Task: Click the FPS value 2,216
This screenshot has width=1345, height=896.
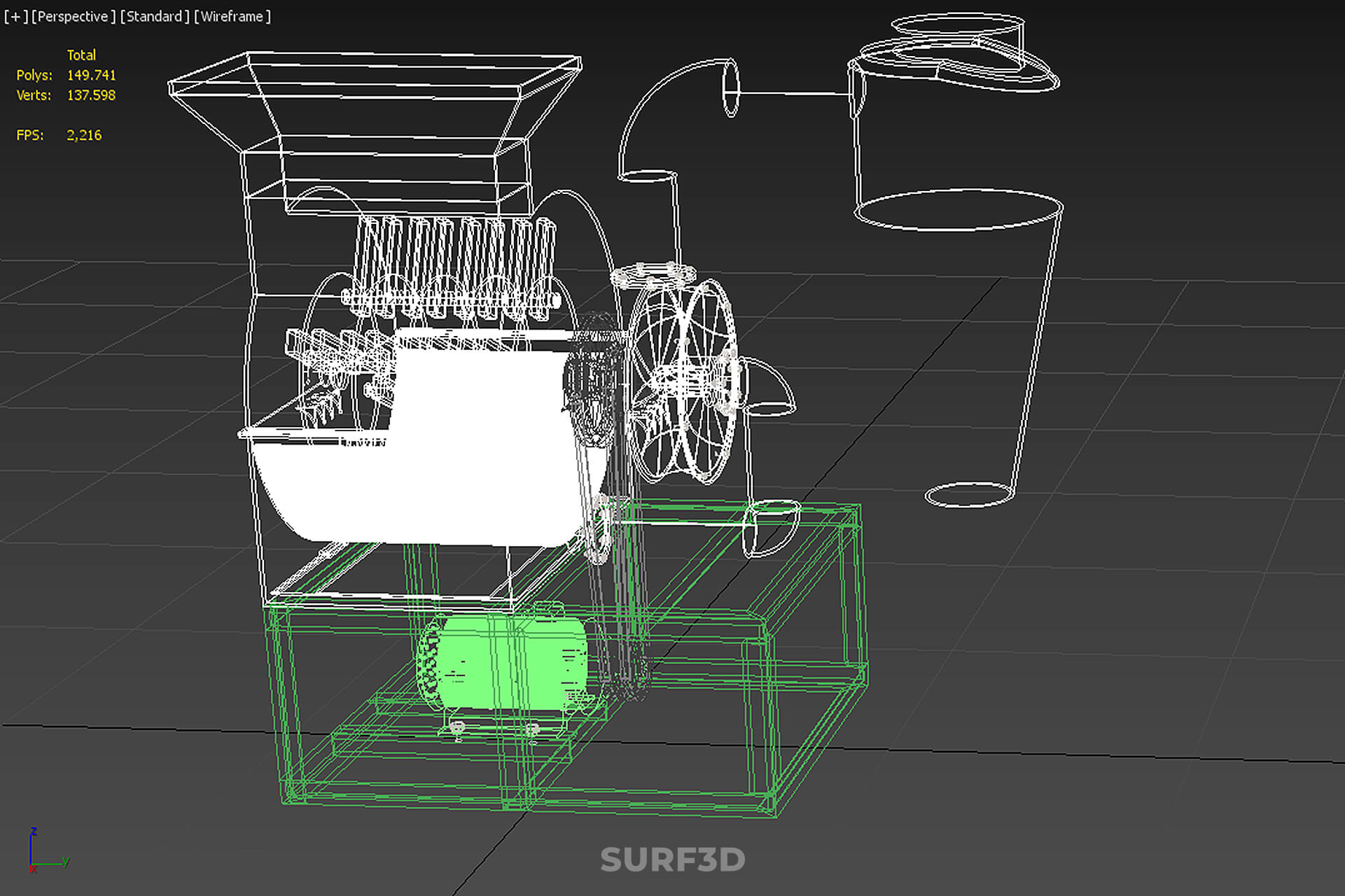Action: (x=84, y=135)
